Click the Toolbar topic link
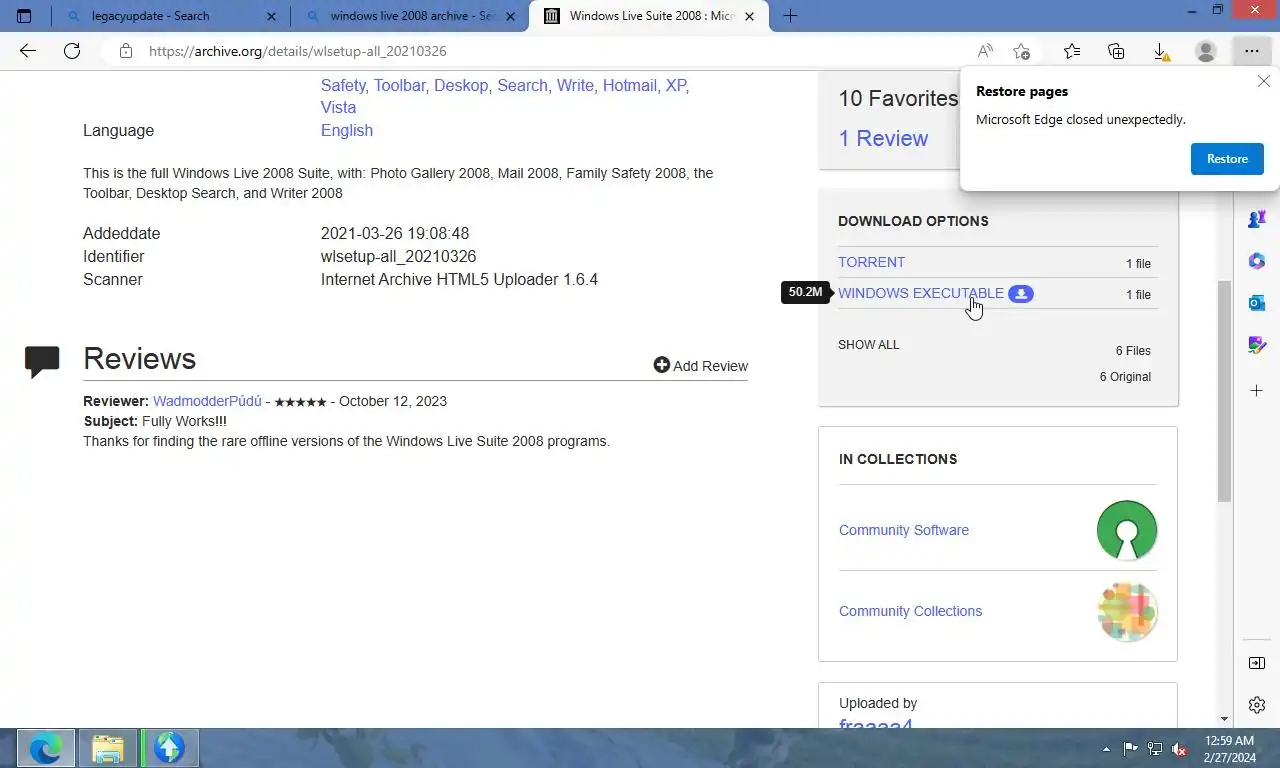 [400, 85]
